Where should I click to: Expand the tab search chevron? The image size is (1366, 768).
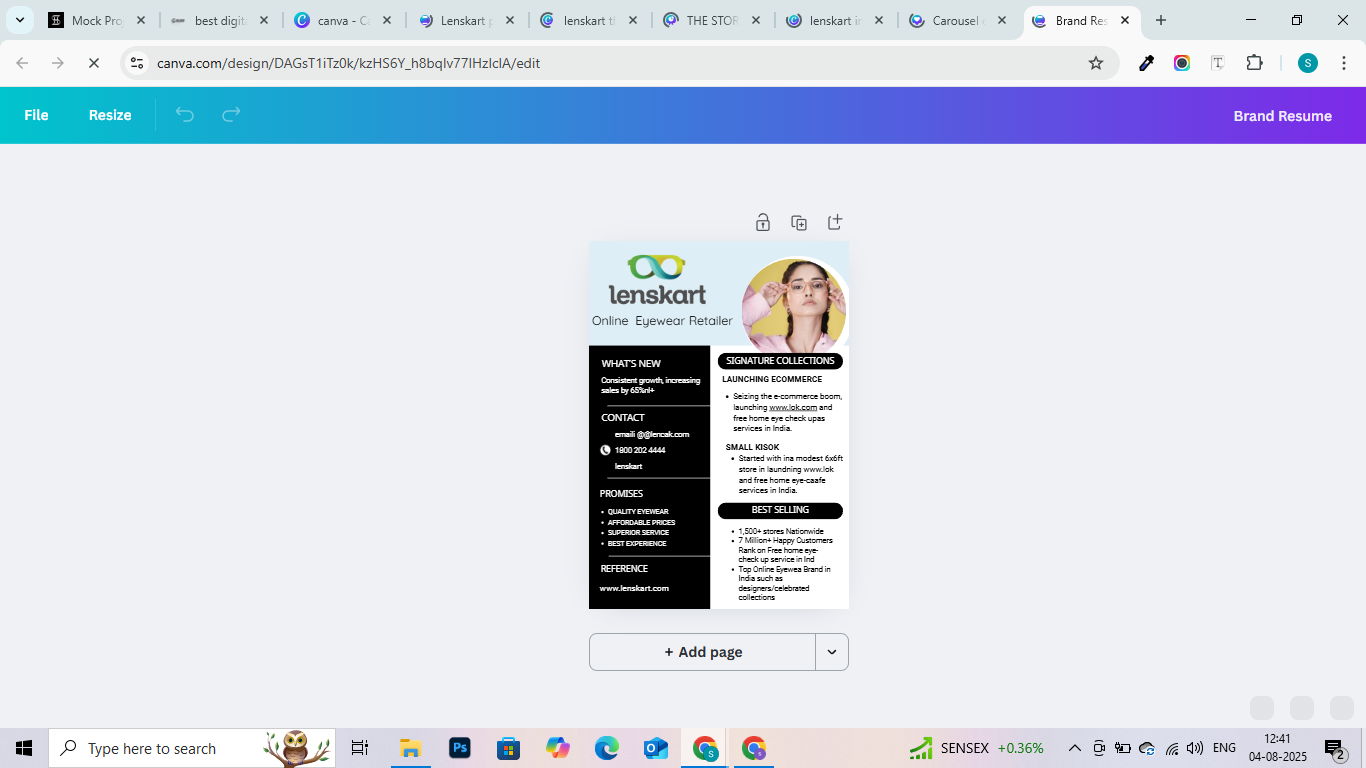pyautogui.click(x=20, y=20)
